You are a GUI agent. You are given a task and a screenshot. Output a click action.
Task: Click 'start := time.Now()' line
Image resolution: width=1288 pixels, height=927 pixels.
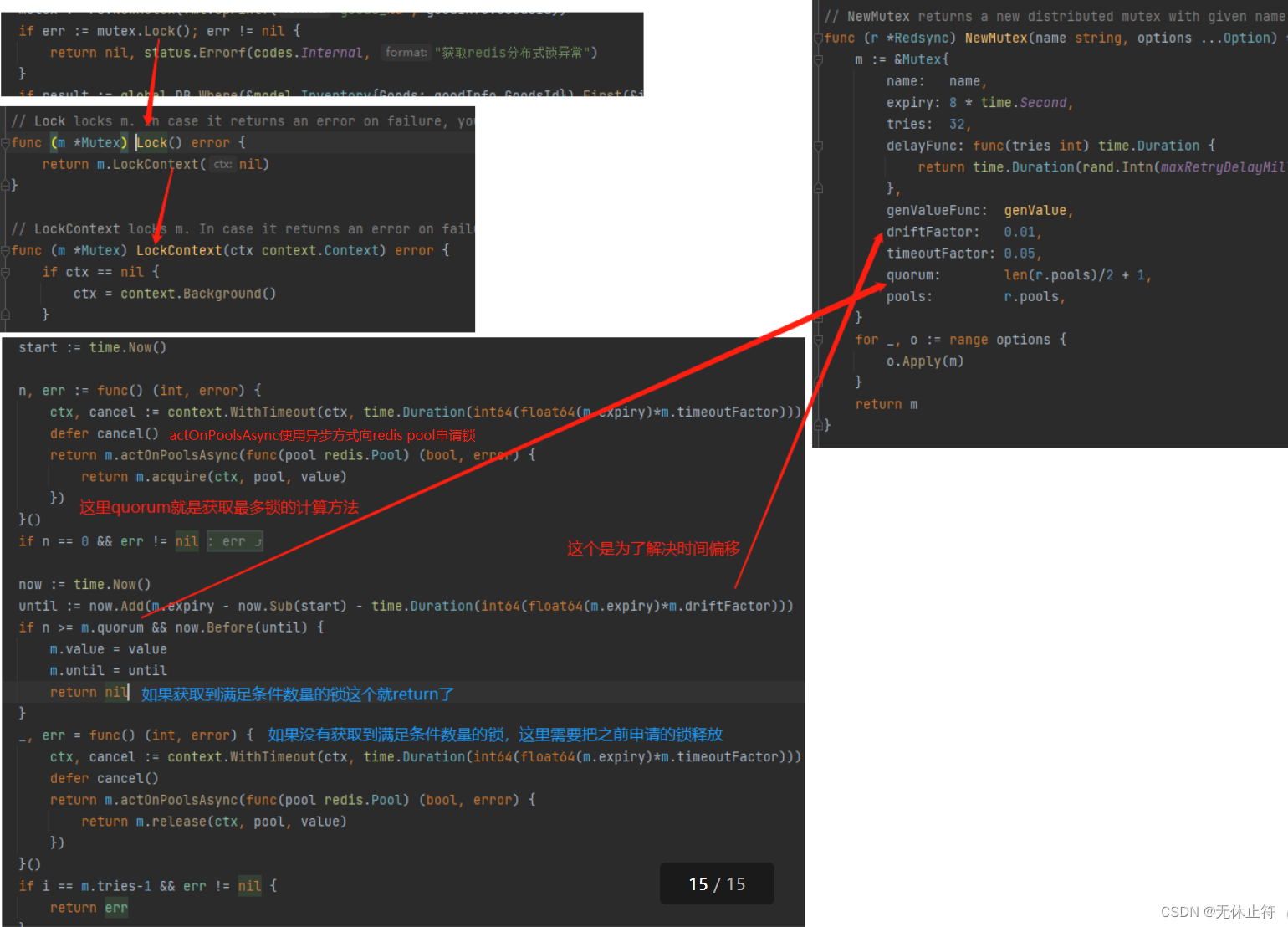point(93,347)
